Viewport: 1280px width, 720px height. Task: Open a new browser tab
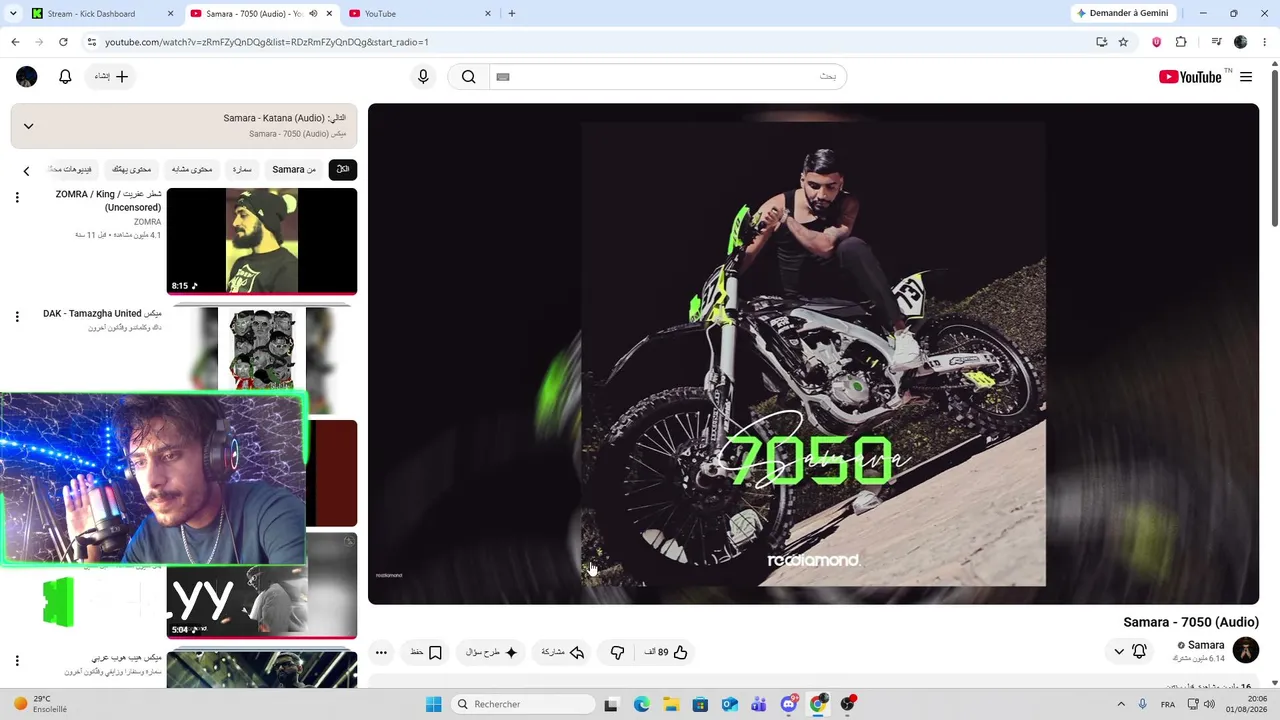[x=512, y=14]
